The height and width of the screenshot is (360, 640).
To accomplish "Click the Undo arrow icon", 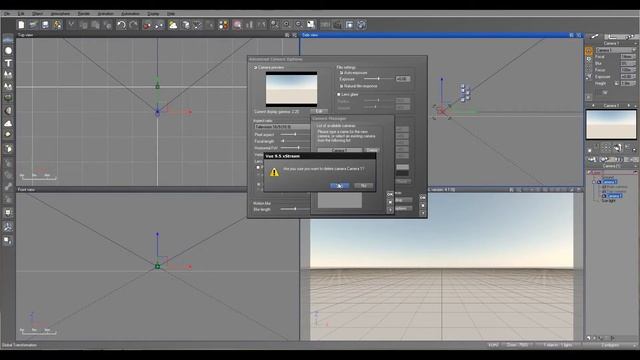I will coord(121,25).
